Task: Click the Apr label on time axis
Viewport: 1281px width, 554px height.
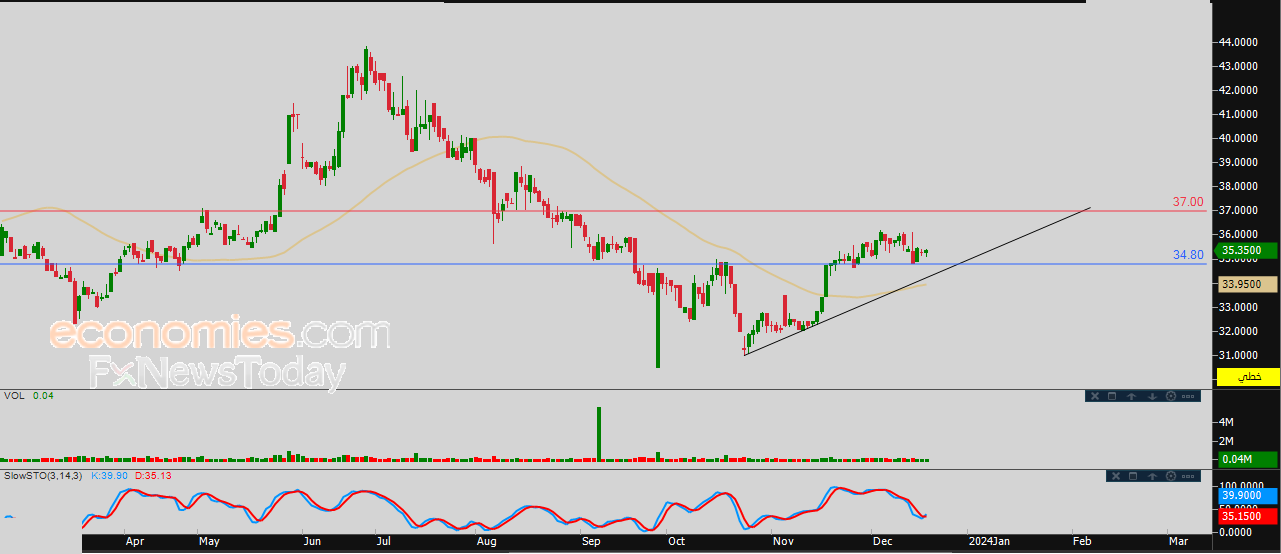Action: [x=135, y=541]
